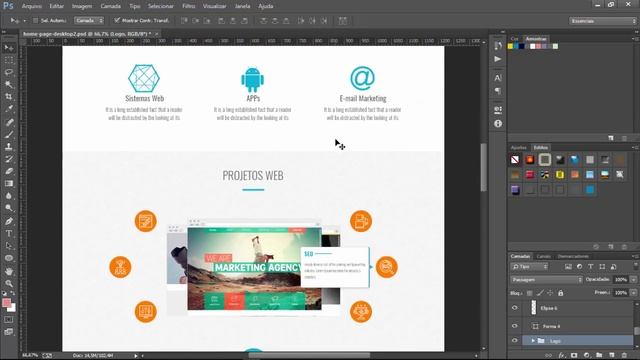Screen dimensions: 640x360
Task: Hide the Elipse 6 layer
Action: tap(515, 308)
